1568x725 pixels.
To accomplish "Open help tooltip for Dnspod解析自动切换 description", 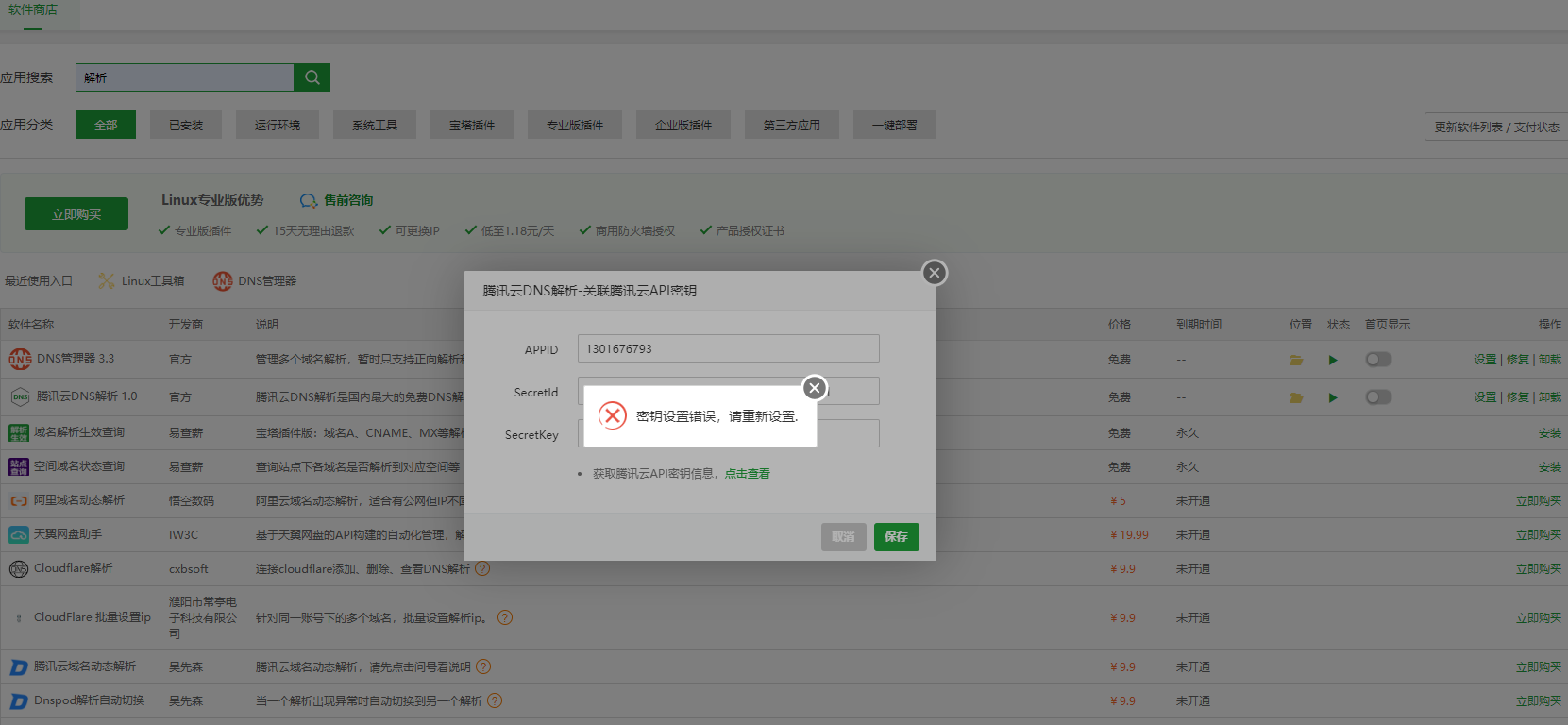I will click(x=495, y=700).
